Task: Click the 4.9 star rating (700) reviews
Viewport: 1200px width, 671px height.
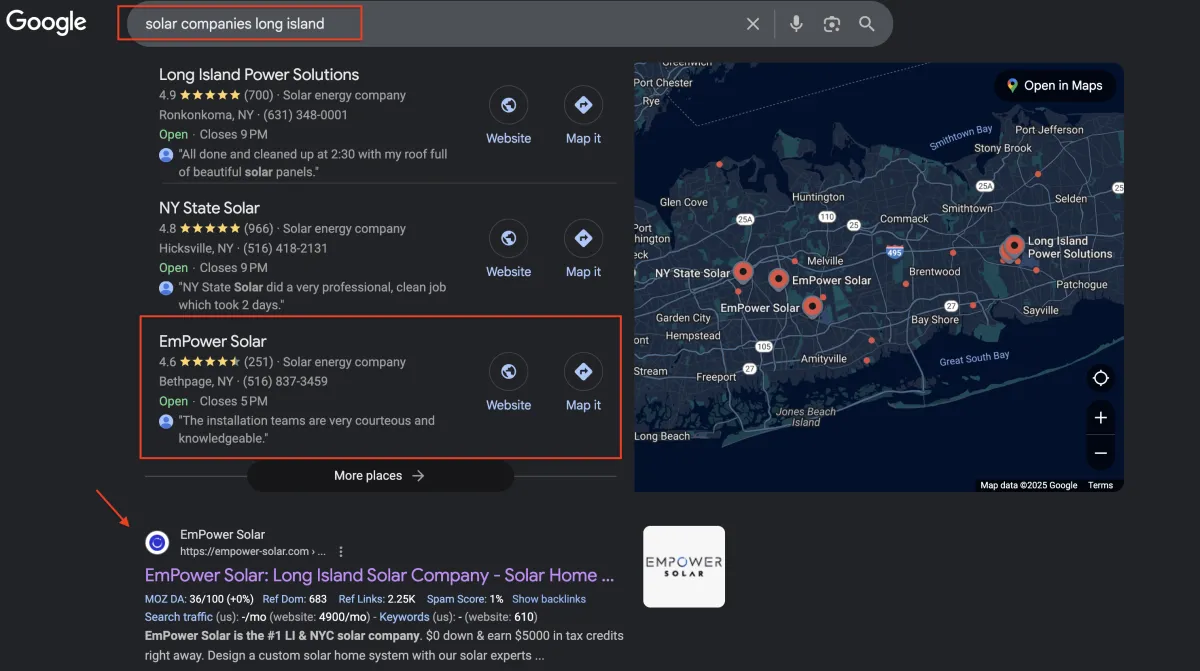Action: 216,95
